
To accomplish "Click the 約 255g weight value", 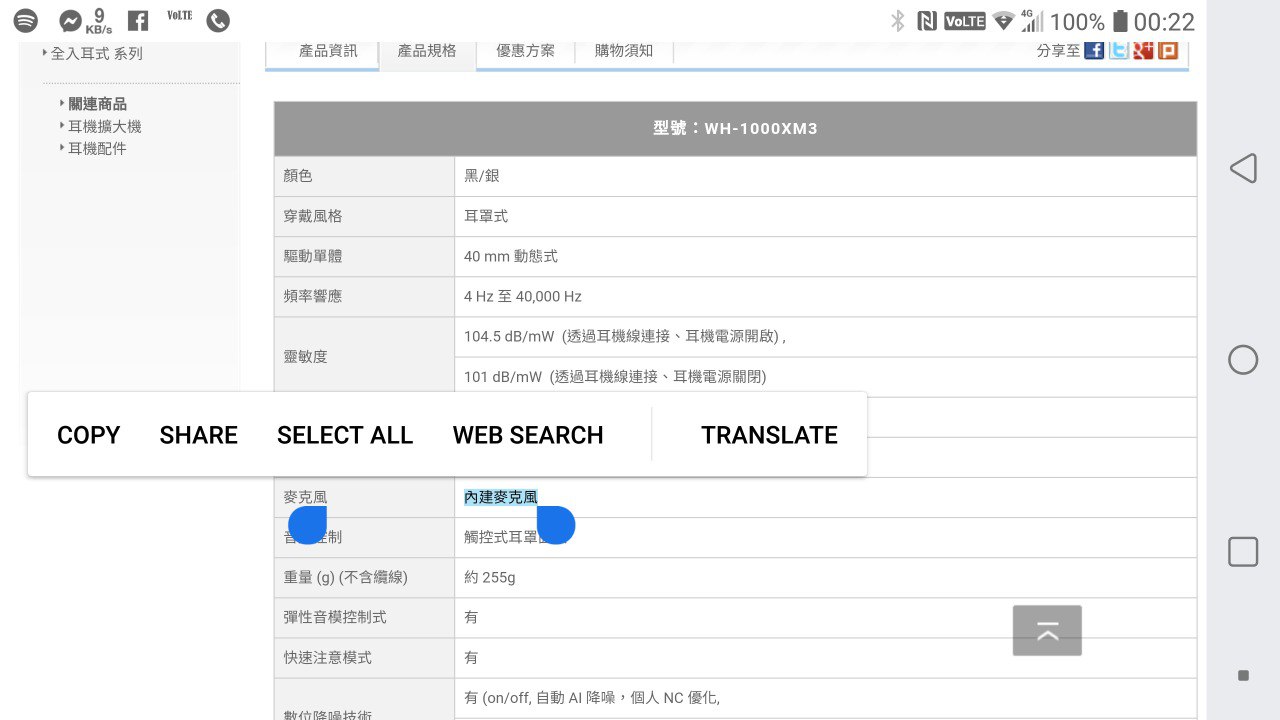I will 490,577.
